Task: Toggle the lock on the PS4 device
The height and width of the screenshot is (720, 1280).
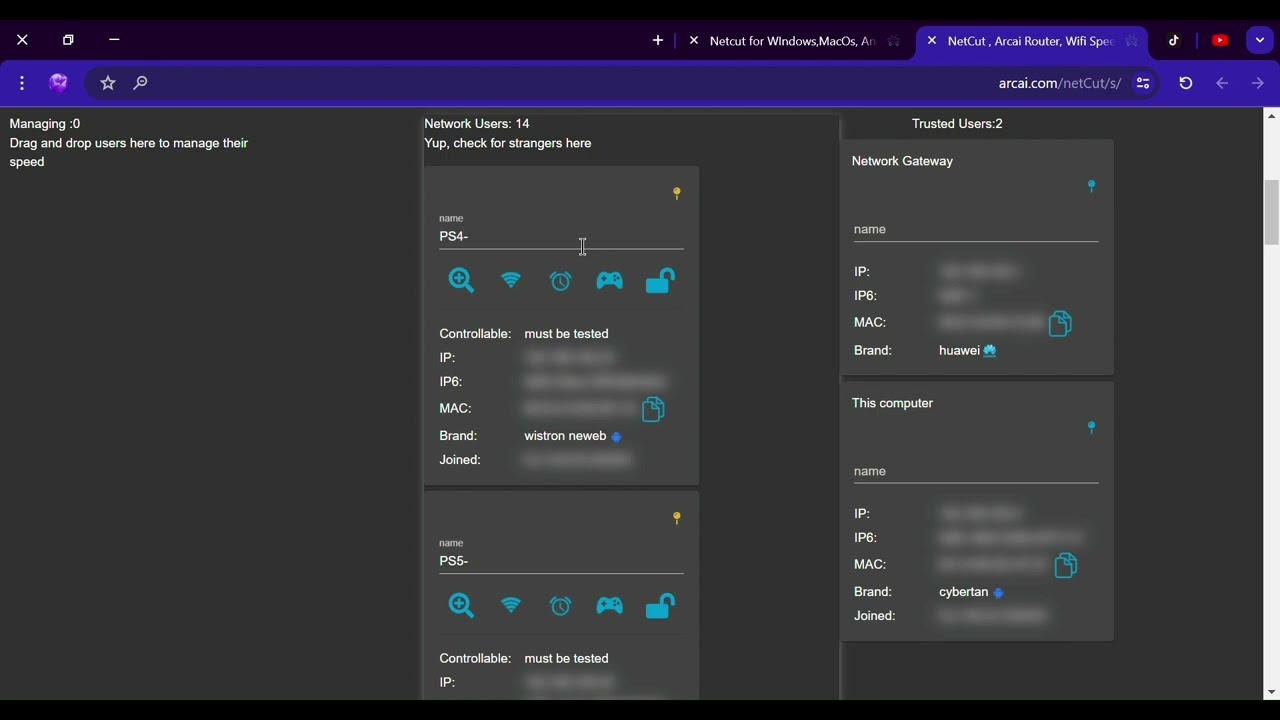Action: (660, 280)
